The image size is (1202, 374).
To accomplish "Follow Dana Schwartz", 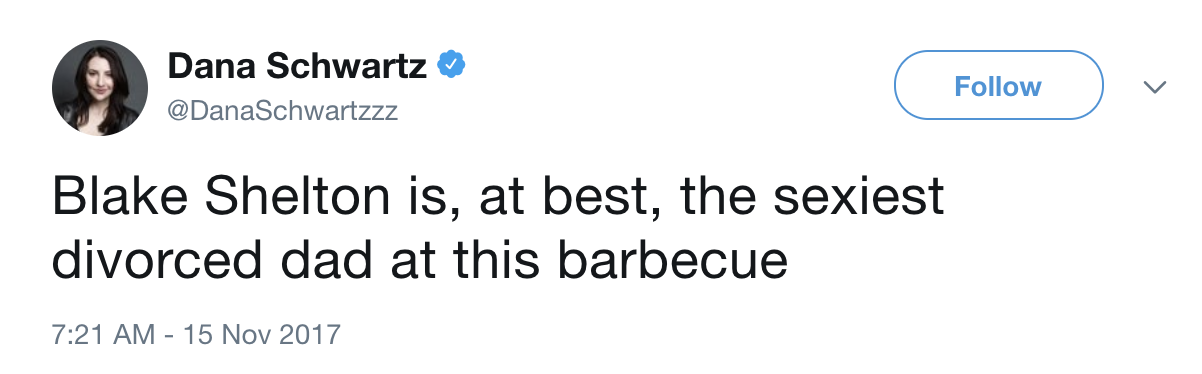I will (x=998, y=87).
